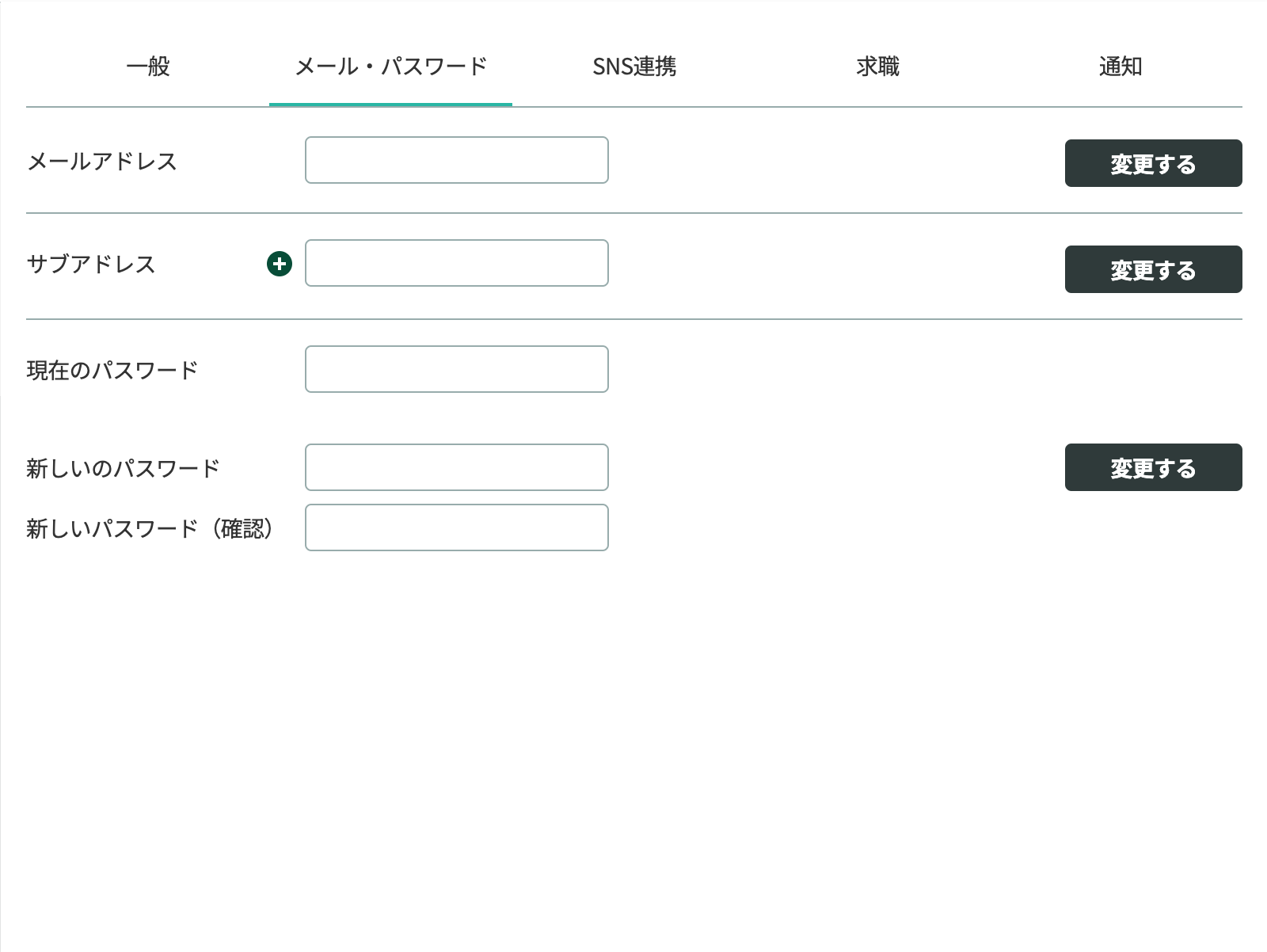Screen dimensions: 1267x952
Task: Open the 通知 settings tab
Action: [1121, 67]
